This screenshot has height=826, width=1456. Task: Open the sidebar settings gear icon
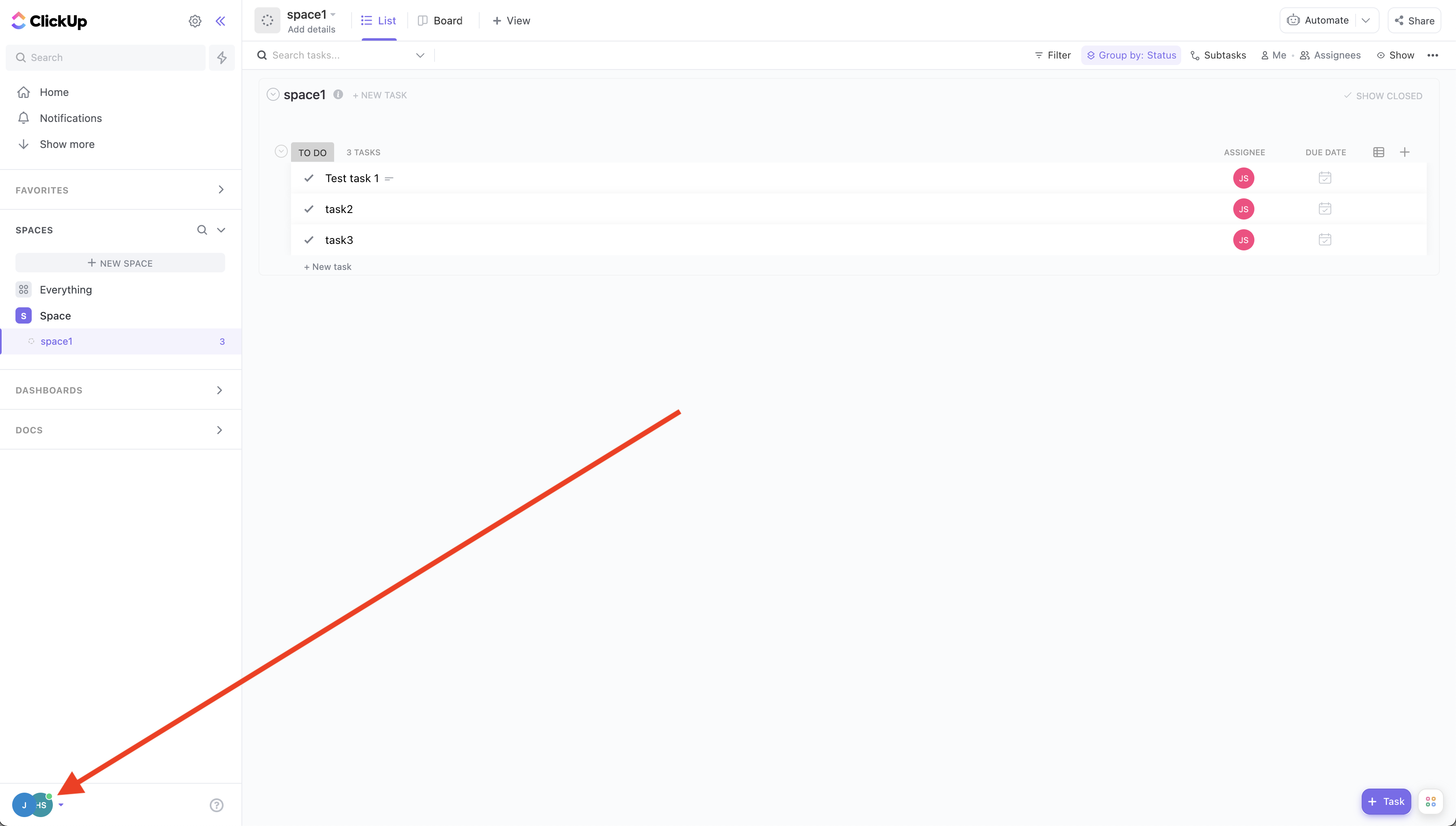click(195, 21)
